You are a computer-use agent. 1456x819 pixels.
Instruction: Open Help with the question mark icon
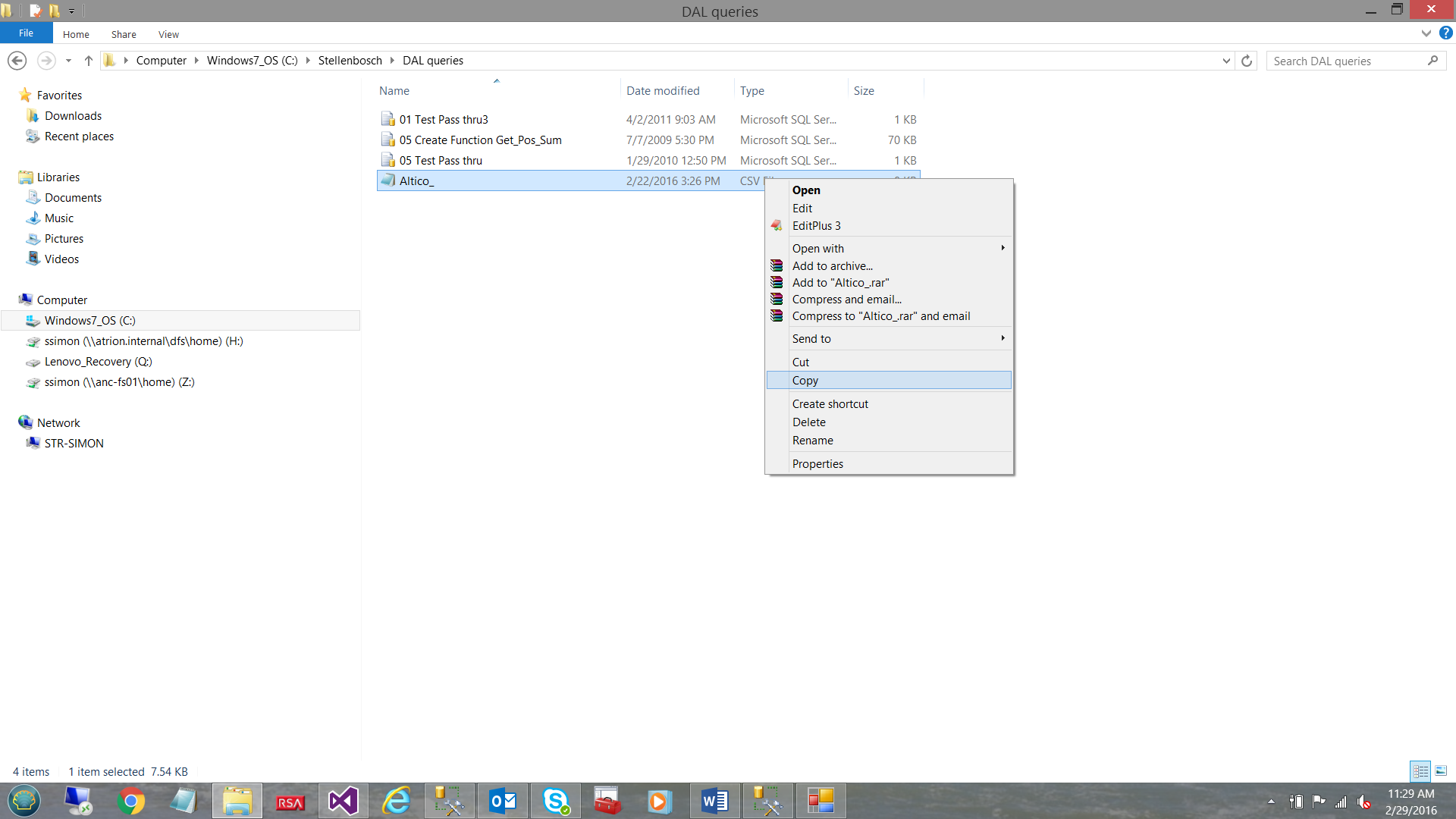(x=1446, y=33)
